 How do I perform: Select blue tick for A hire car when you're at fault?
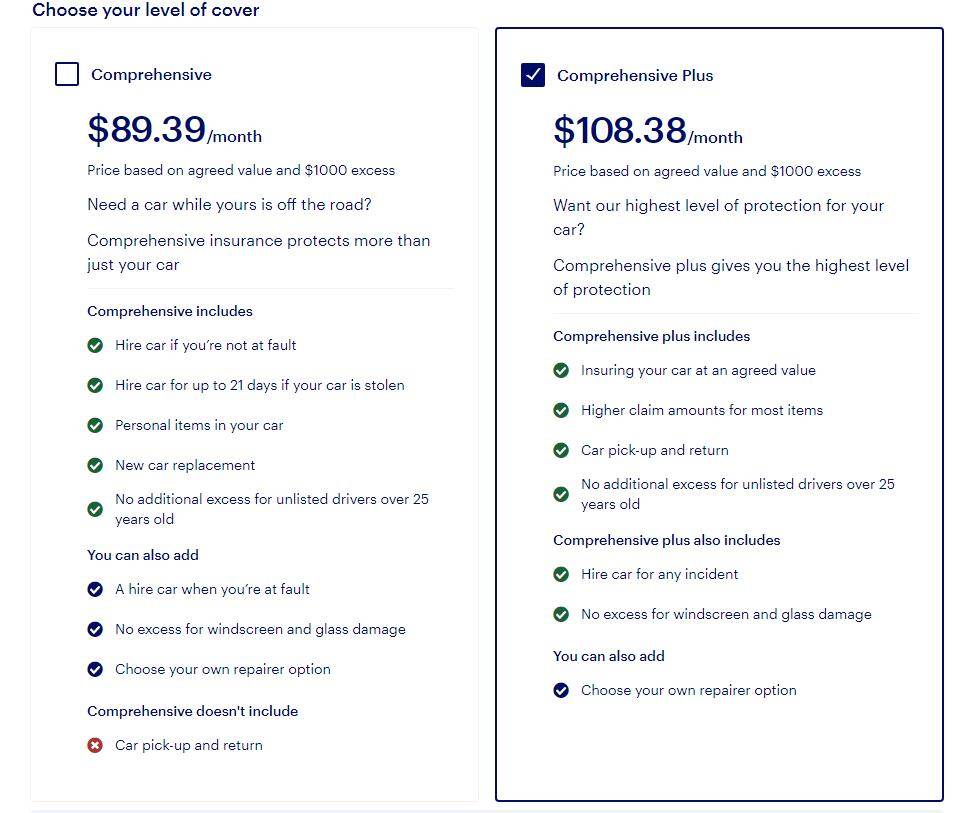click(x=95, y=589)
